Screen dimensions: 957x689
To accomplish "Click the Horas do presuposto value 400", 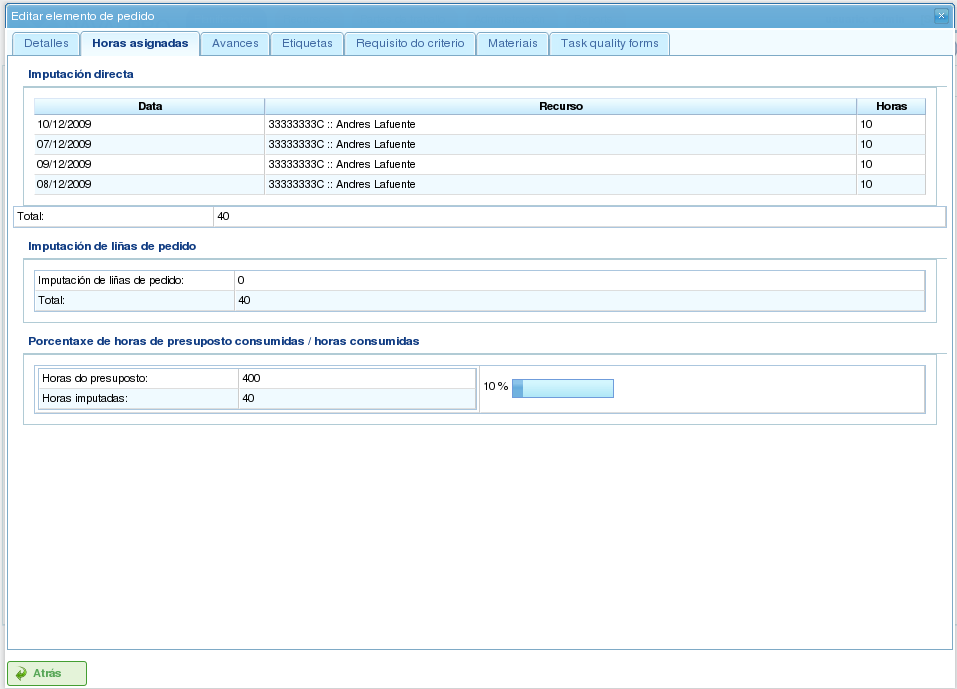I will pyautogui.click(x=252, y=378).
